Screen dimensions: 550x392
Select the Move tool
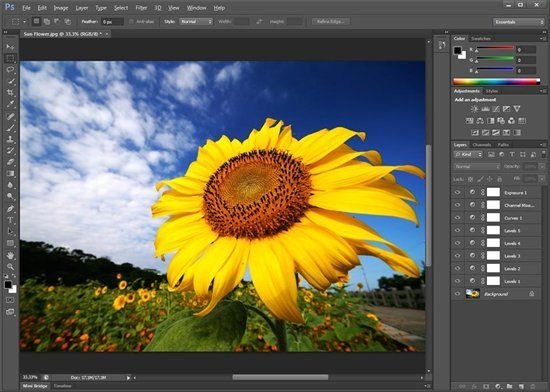click(x=10, y=47)
